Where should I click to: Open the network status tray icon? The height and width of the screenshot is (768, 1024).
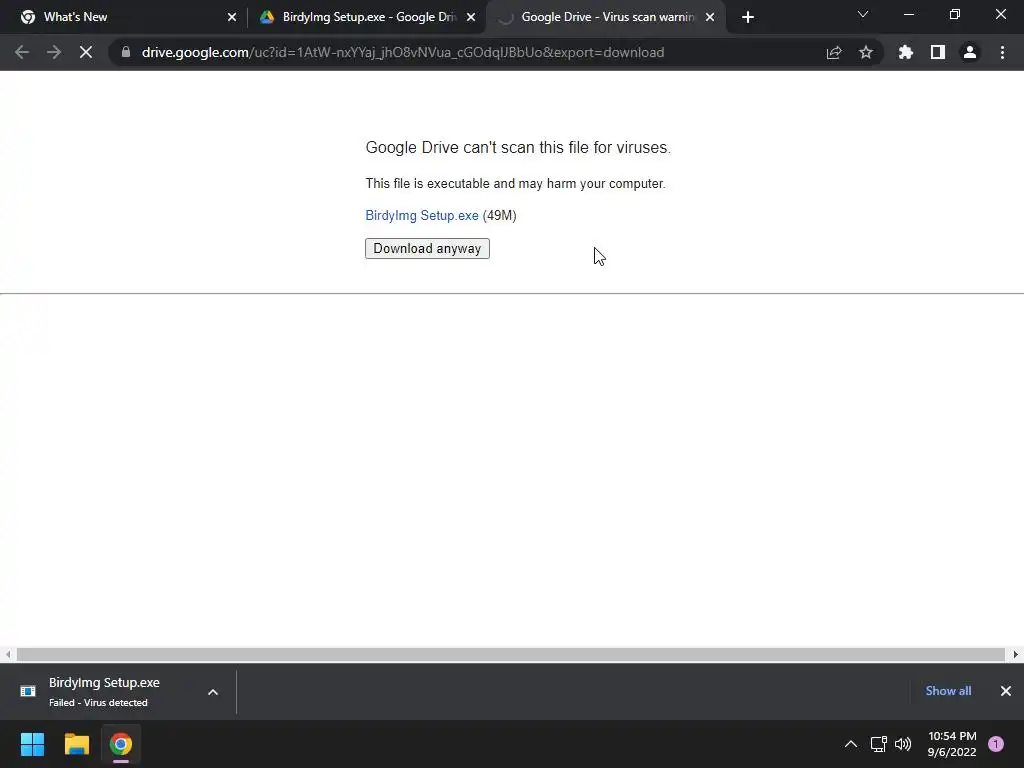[878, 744]
